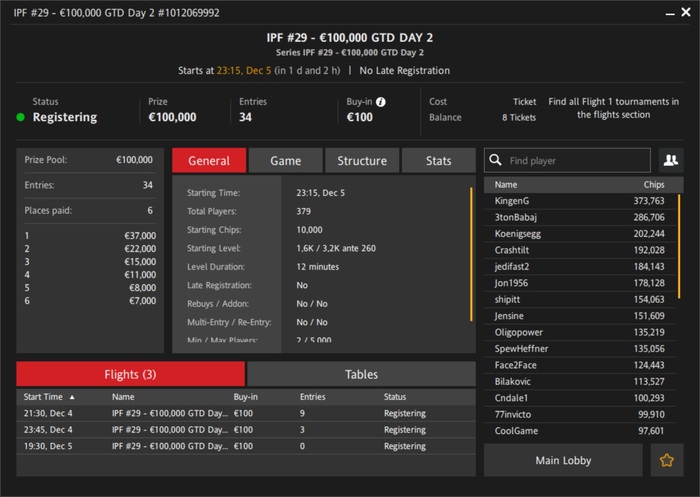Select player Face2Face in the list
Image resolution: width=700 pixels, height=497 pixels.
(580, 365)
